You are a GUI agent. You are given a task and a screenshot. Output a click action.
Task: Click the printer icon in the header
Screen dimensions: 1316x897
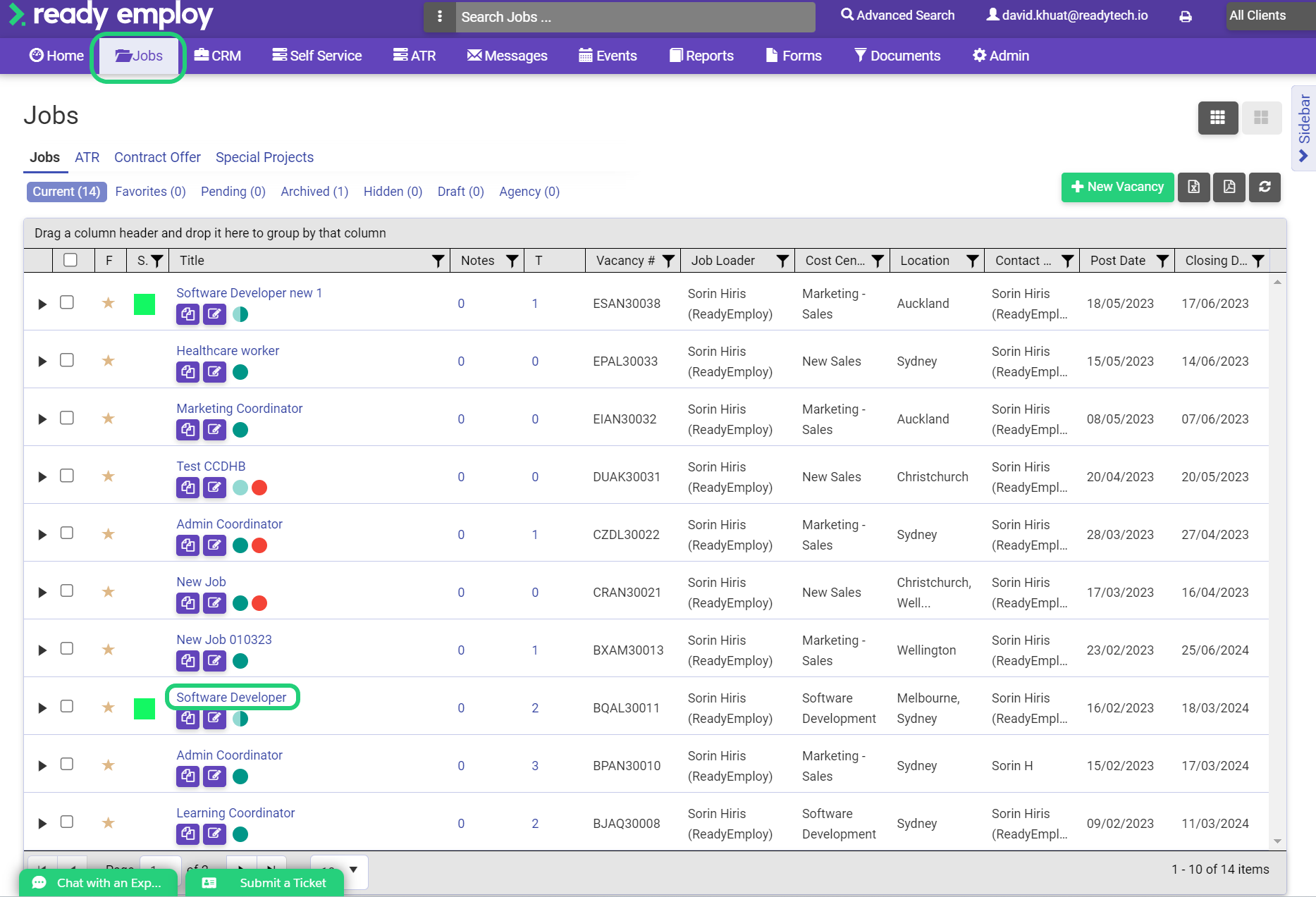[1186, 16]
